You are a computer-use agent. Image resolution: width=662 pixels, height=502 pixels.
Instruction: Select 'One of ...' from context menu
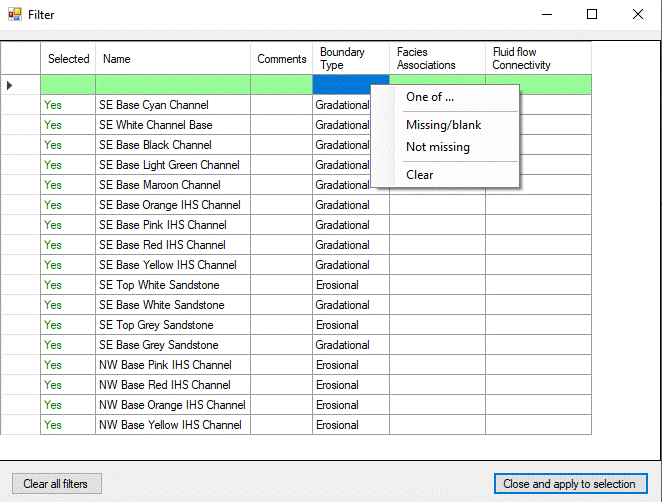coord(430,97)
